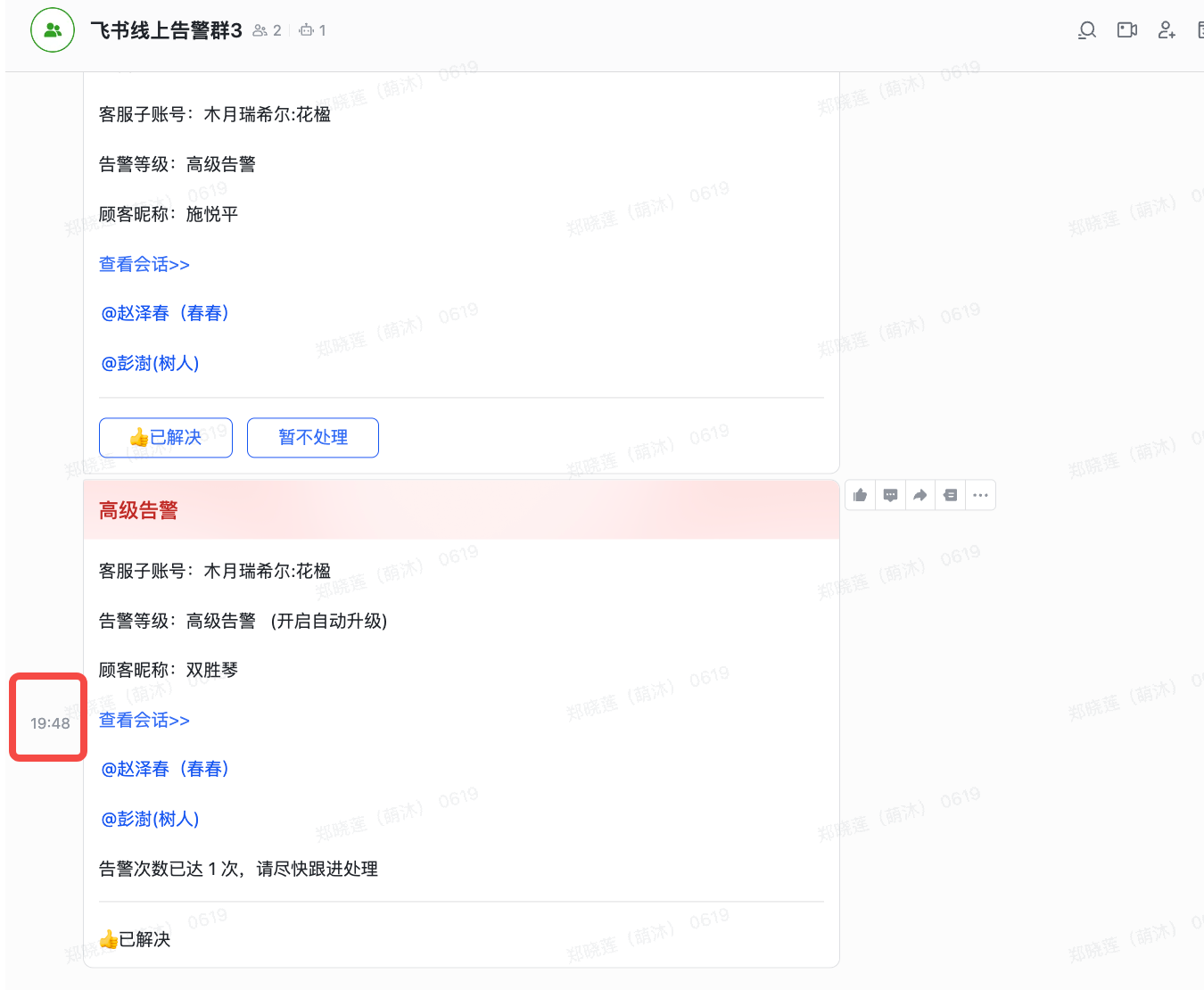Click @赵泽春（春春）mention in first card
This screenshot has height=990, width=1204.
pyautogui.click(x=166, y=313)
